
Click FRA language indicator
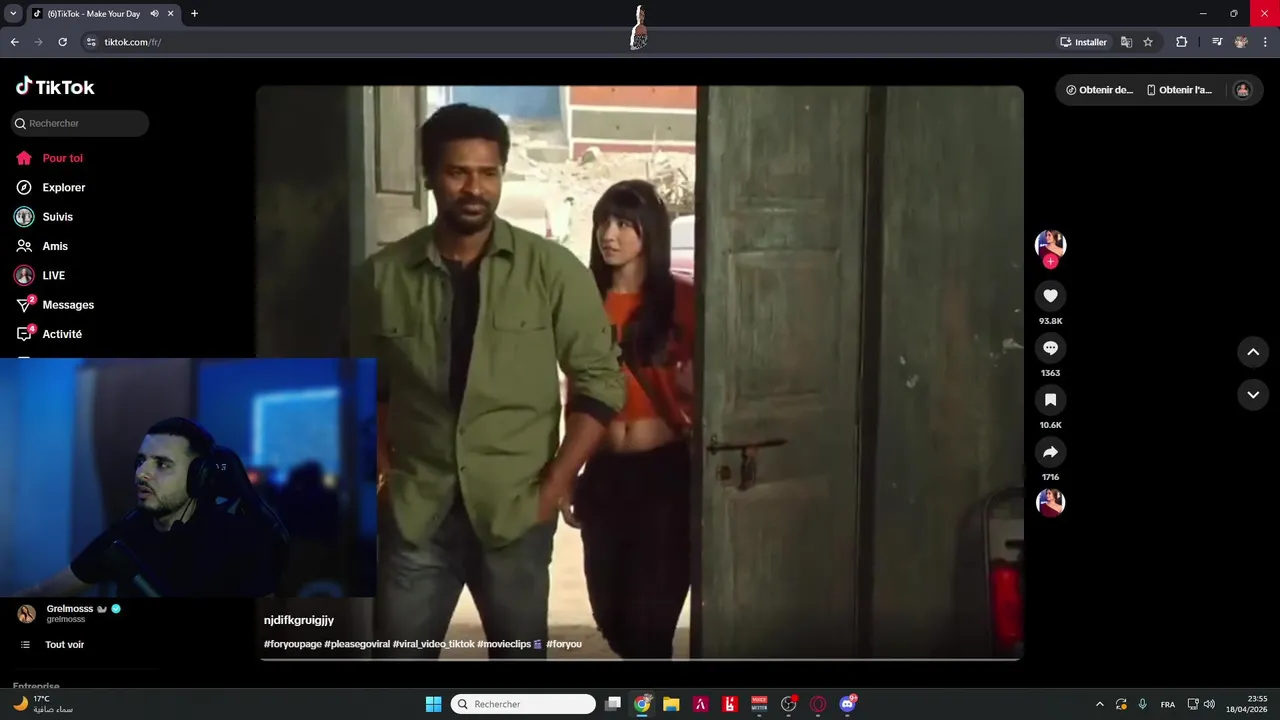pos(1168,704)
